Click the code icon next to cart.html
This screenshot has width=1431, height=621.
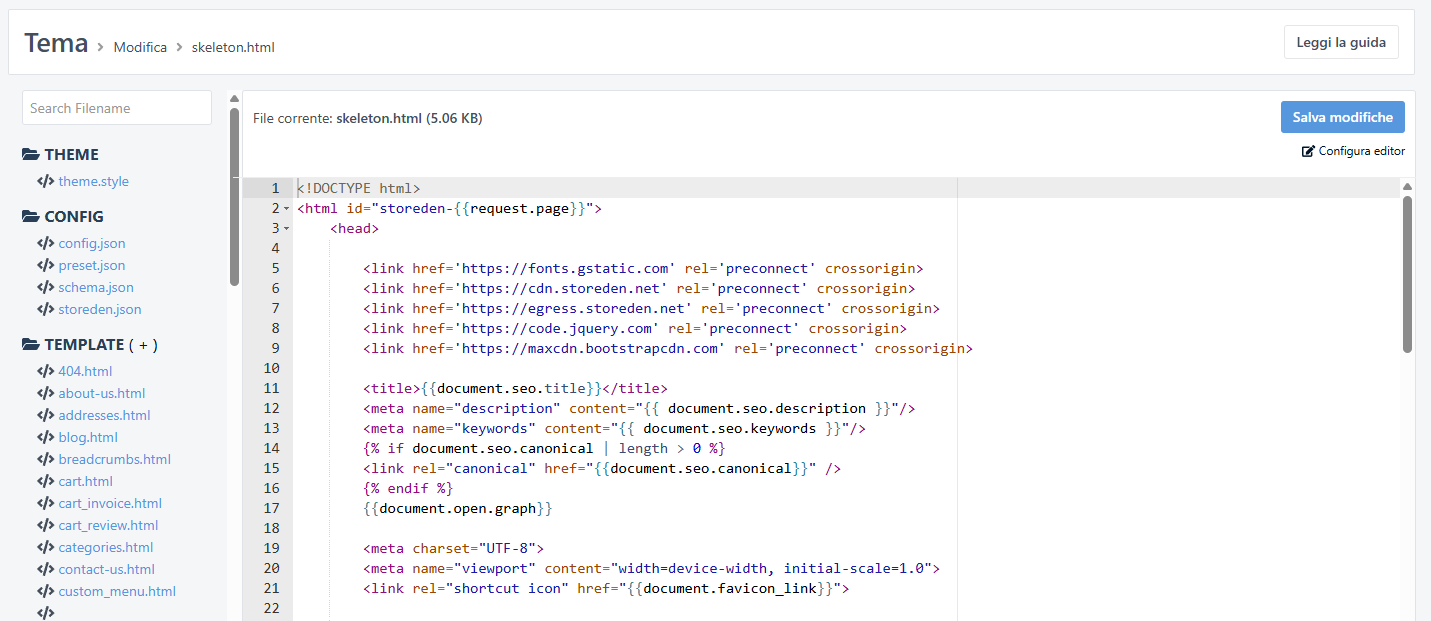pyautogui.click(x=45, y=482)
